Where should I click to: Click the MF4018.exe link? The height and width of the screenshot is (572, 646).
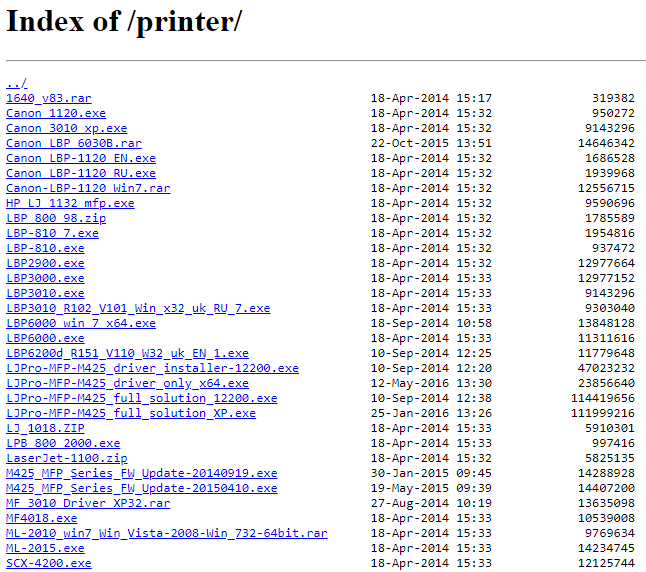(41, 518)
